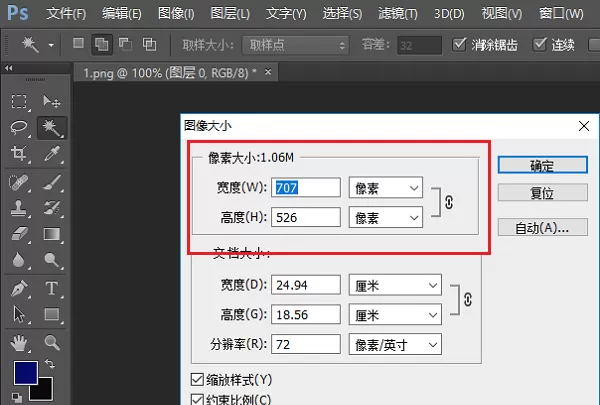Open resolution 像素/英寸 unit dropdown
Viewport: 600px width, 405px height.
tap(395, 345)
